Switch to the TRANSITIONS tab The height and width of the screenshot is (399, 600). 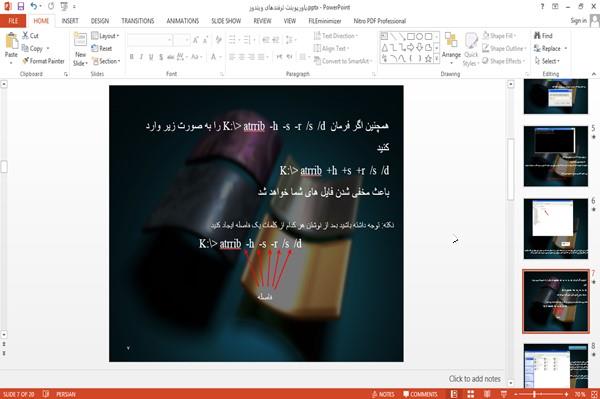click(x=138, y=21)
